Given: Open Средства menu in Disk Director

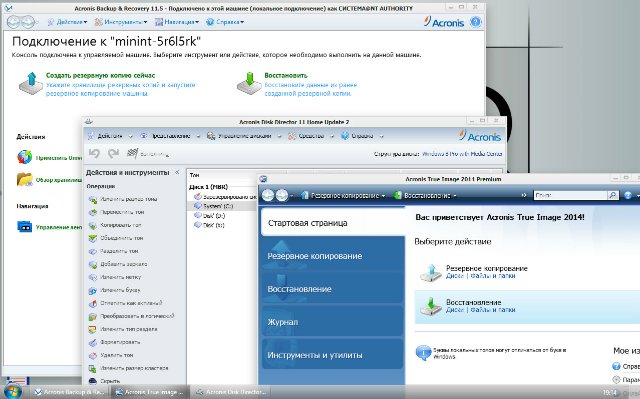Looking at the screenshot, I should [x=311, y=136].
